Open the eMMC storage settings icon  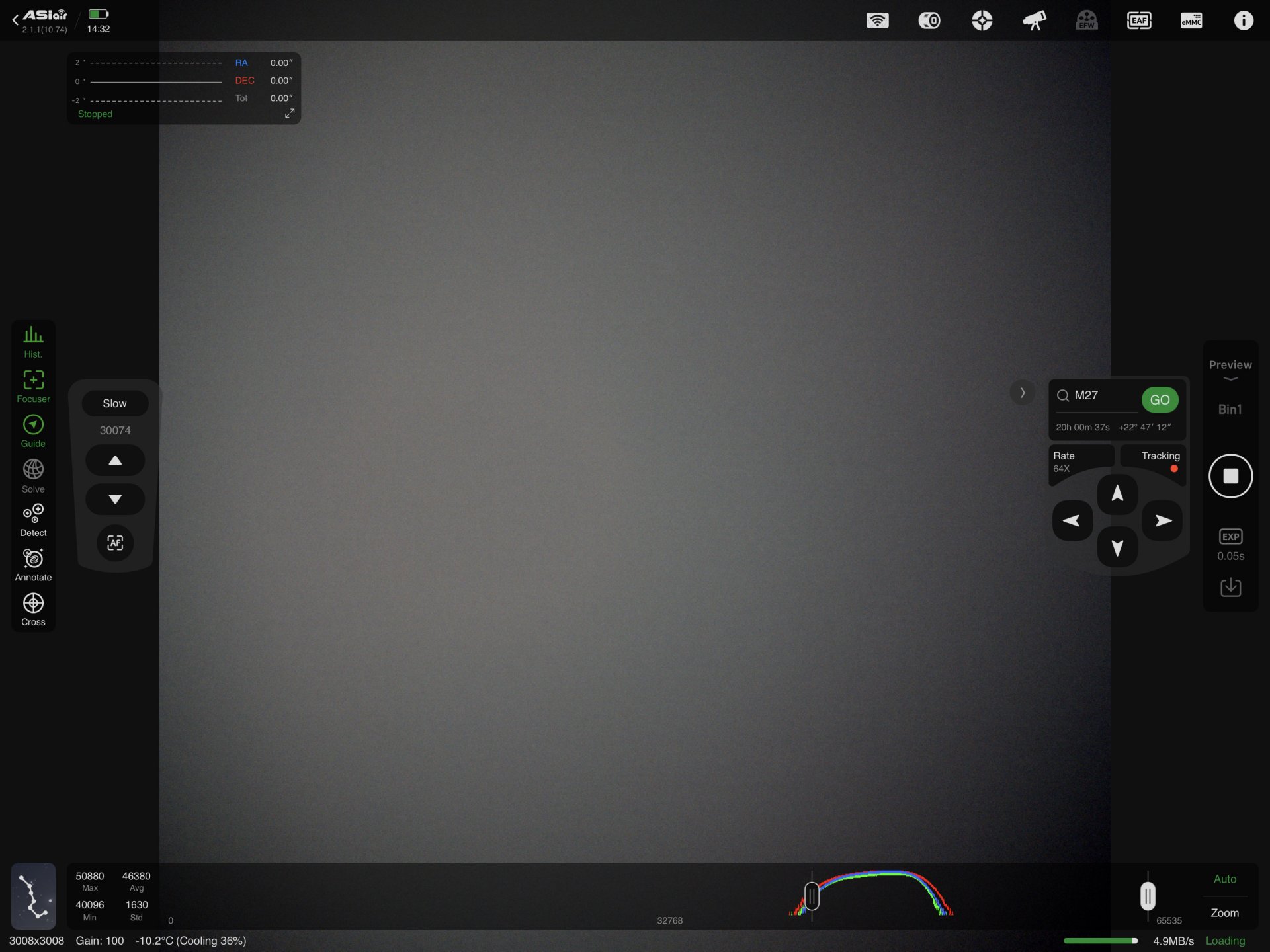pyautogui.click(x=1191, y=20)
